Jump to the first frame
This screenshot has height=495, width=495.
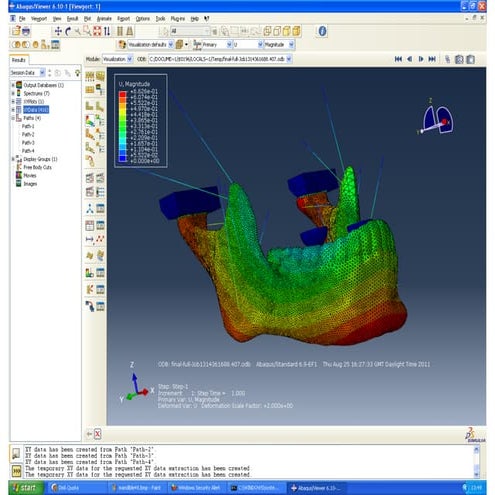[398, 59]
